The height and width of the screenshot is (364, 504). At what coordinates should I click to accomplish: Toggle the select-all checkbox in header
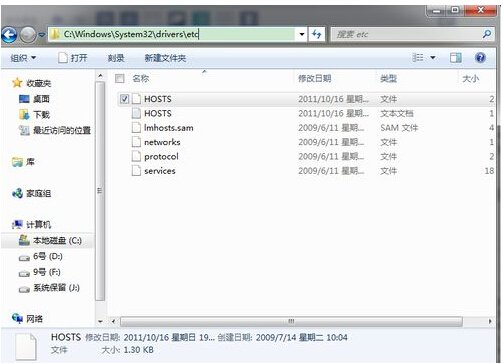point(120,79)
